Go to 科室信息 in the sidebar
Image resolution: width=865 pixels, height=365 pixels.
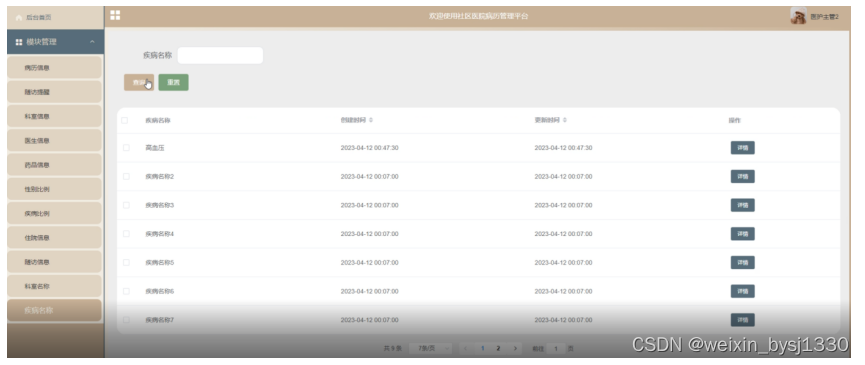point(54,116)
